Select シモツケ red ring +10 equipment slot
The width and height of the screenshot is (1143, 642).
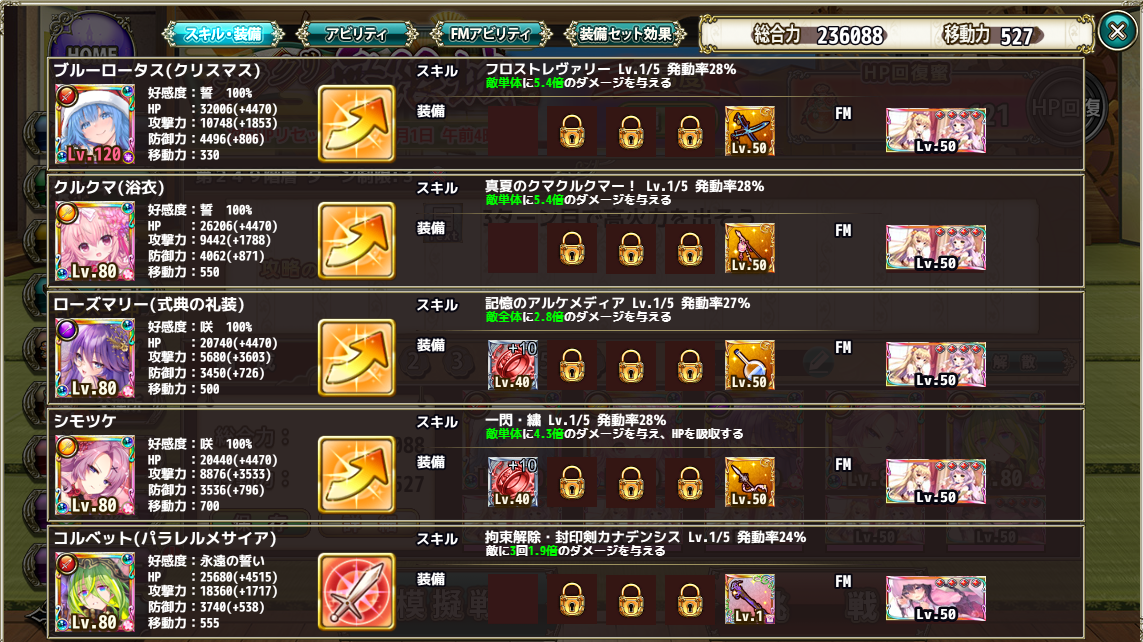click(x=512, y=482)
